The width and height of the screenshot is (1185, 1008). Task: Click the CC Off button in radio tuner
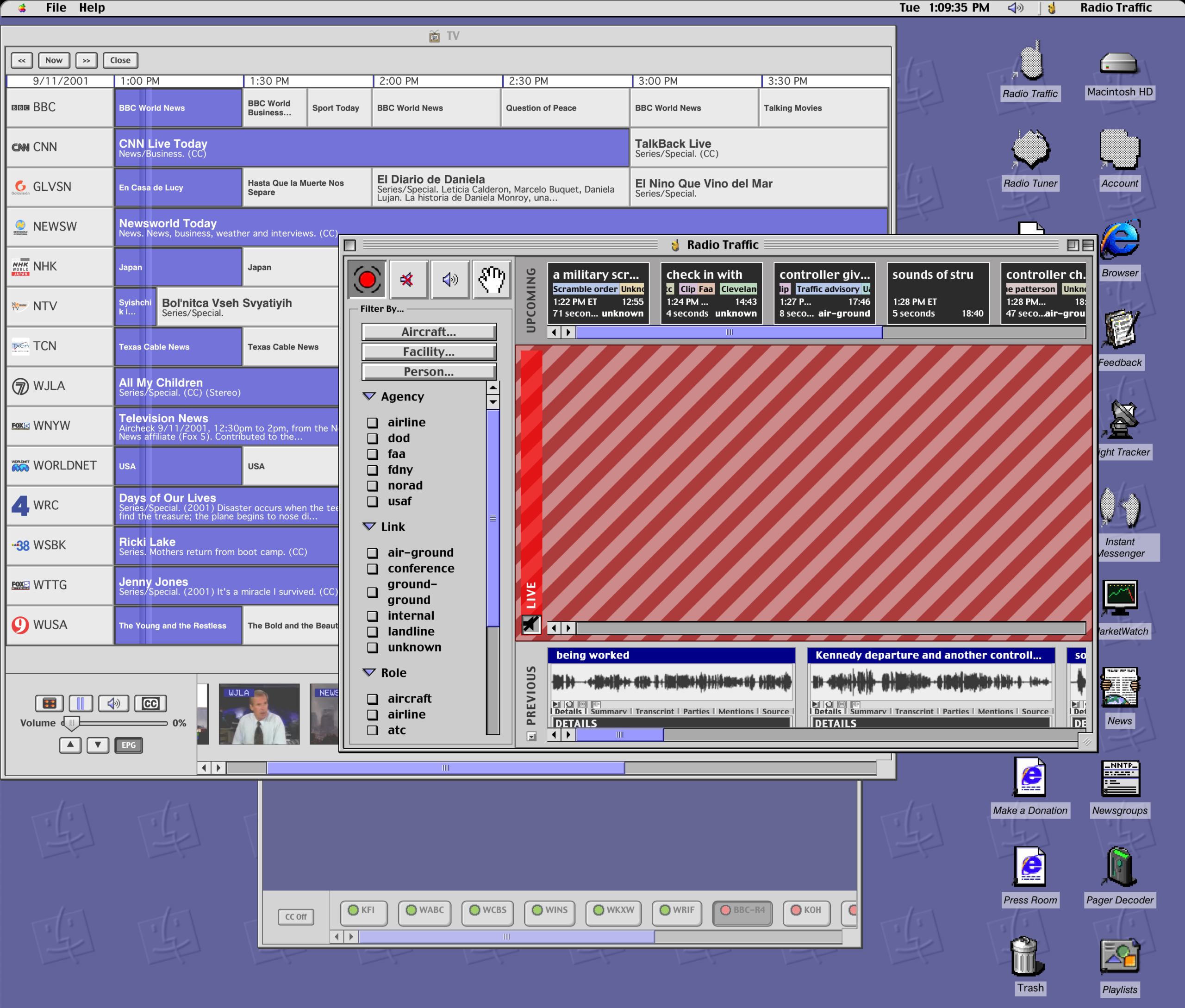coord(296,917)
